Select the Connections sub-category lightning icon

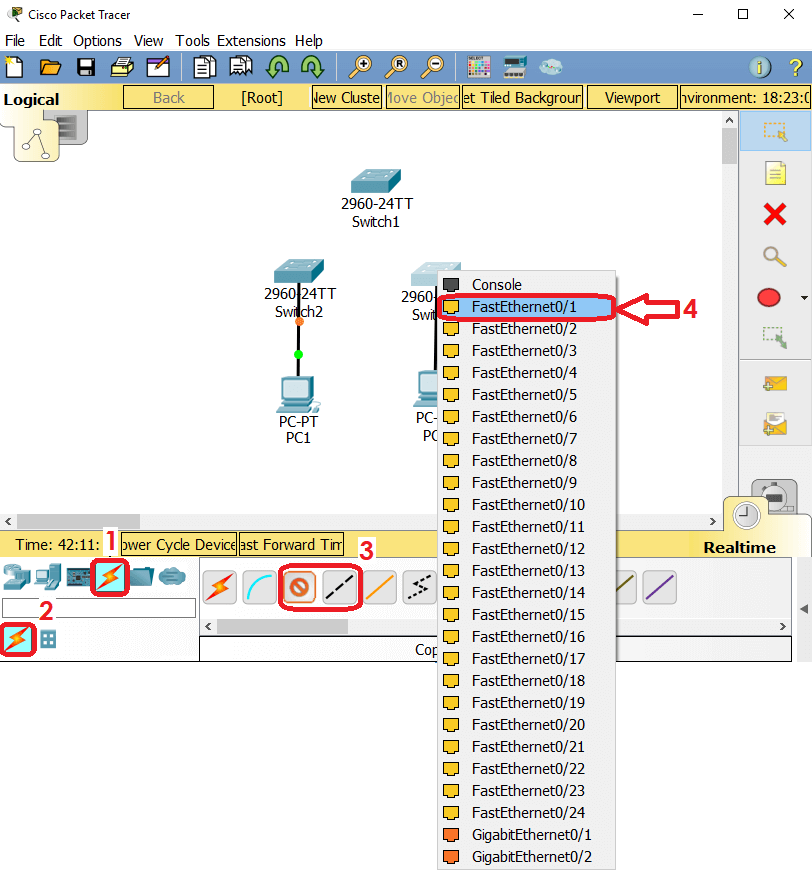(18, 640)
